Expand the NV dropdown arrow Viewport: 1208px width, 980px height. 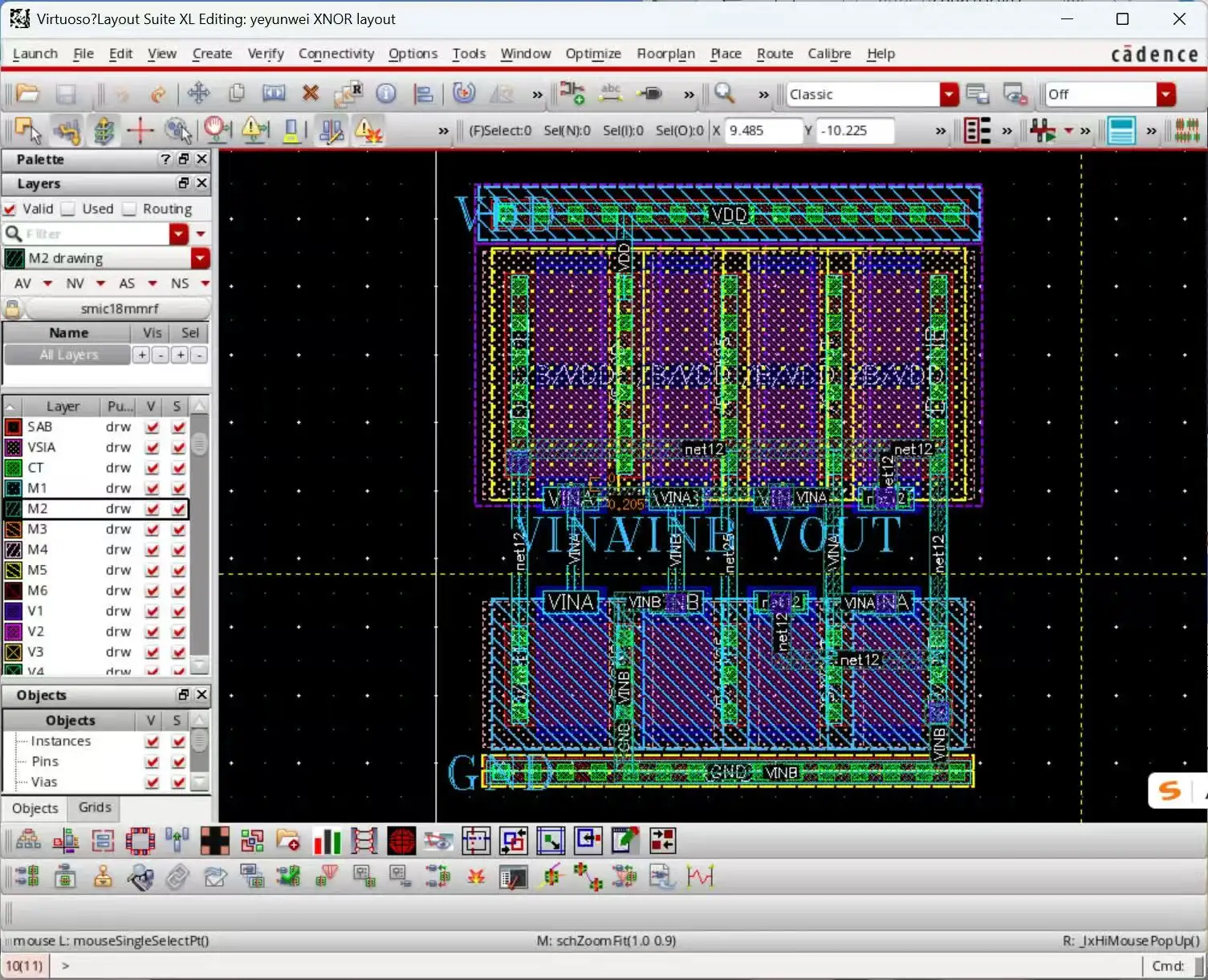(x=100, y=283)
